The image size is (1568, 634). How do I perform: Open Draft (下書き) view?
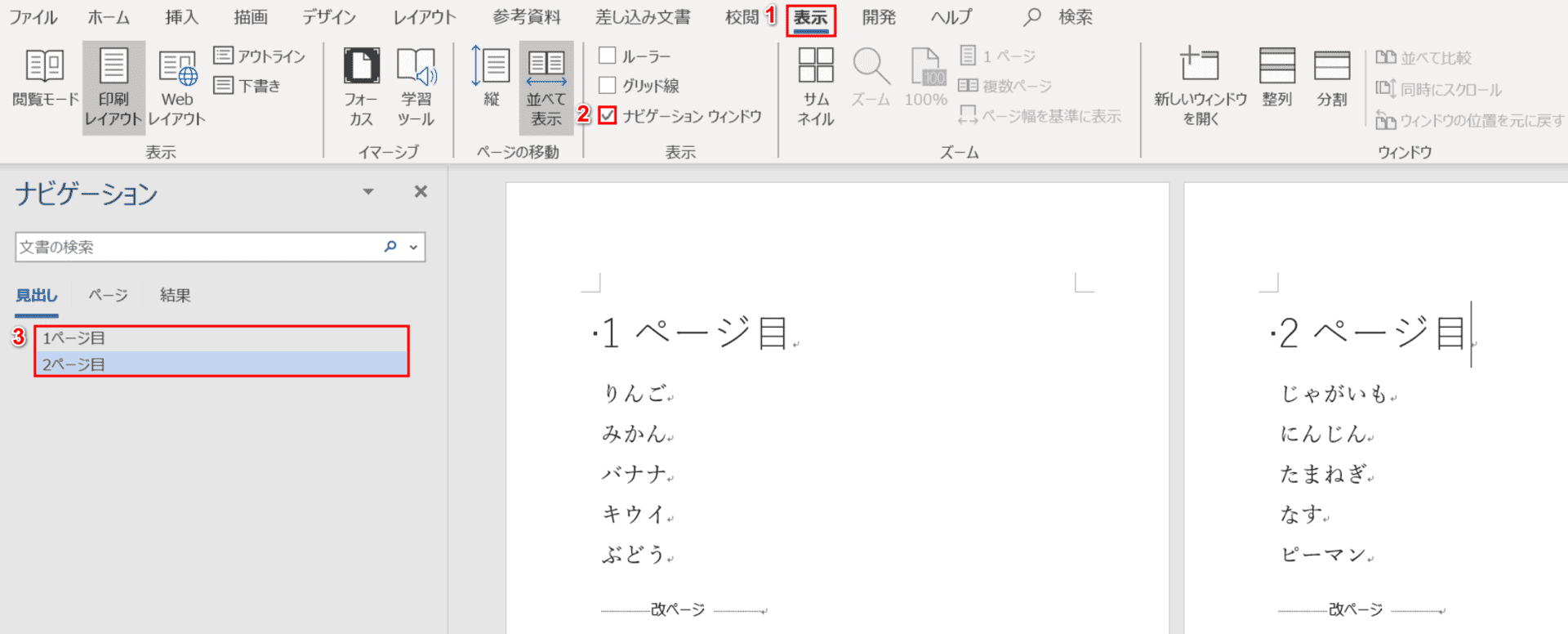tap(247, 85)
